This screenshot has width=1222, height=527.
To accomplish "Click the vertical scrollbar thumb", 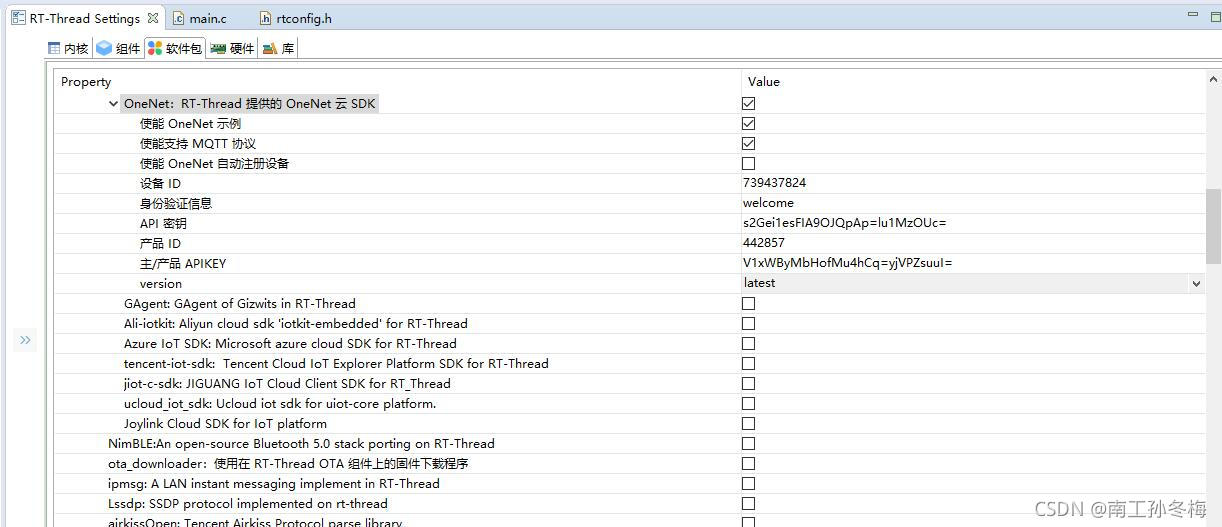I will 1214,225.
